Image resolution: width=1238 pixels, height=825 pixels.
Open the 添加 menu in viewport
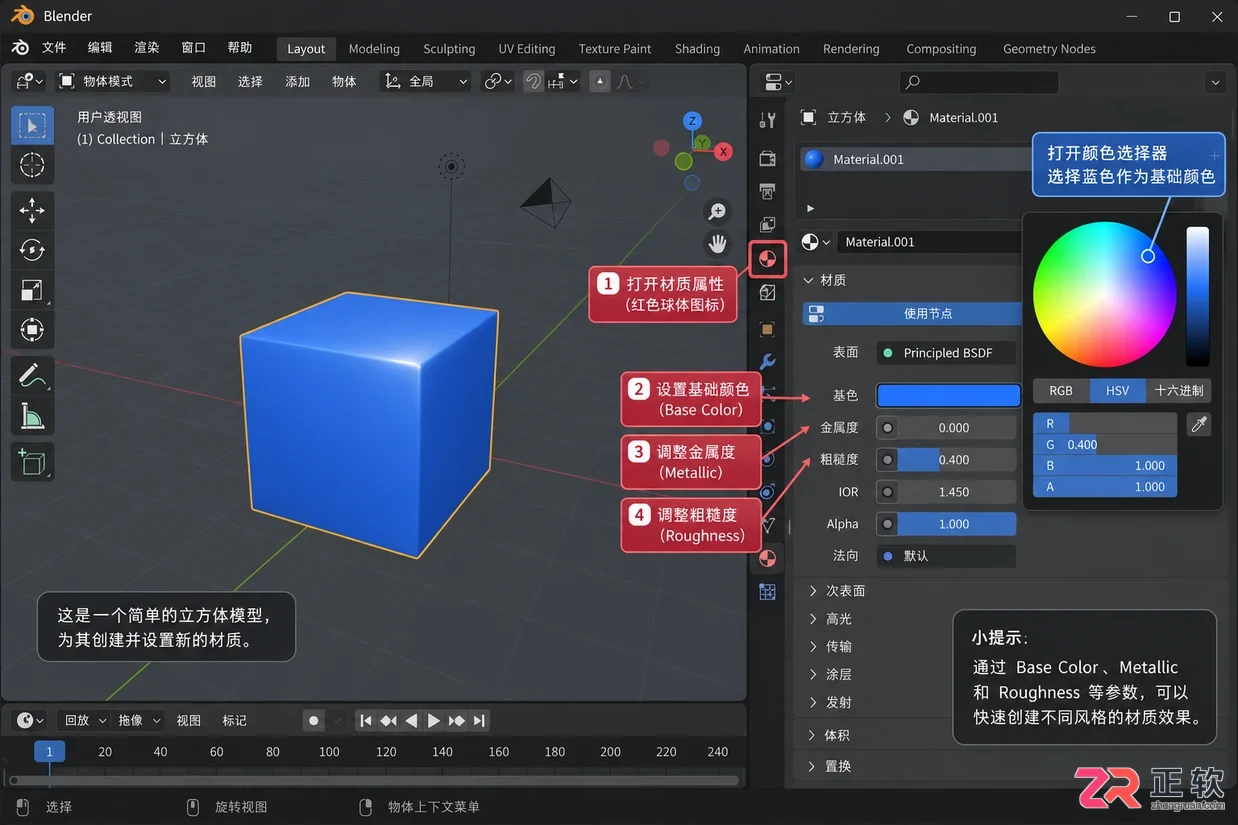click(298, 81)
